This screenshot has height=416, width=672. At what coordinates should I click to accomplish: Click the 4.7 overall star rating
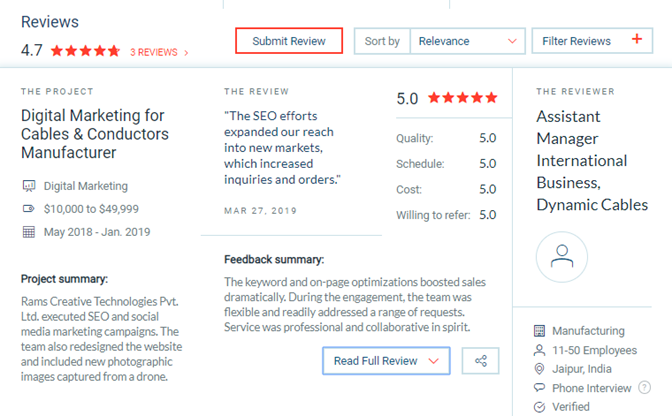click(x=85, y=51)
